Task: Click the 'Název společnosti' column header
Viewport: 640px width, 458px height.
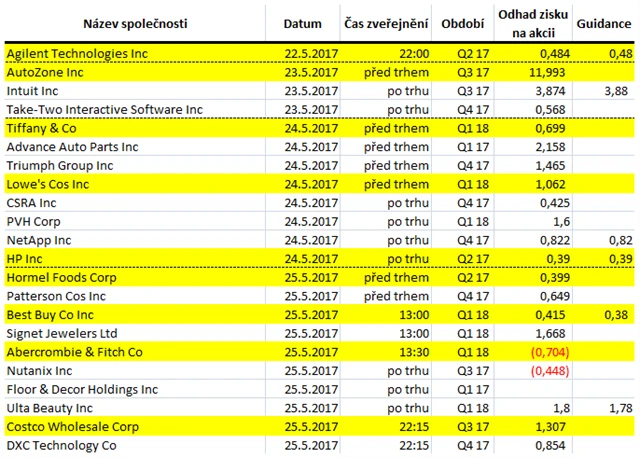Action: tap(135, 24)
